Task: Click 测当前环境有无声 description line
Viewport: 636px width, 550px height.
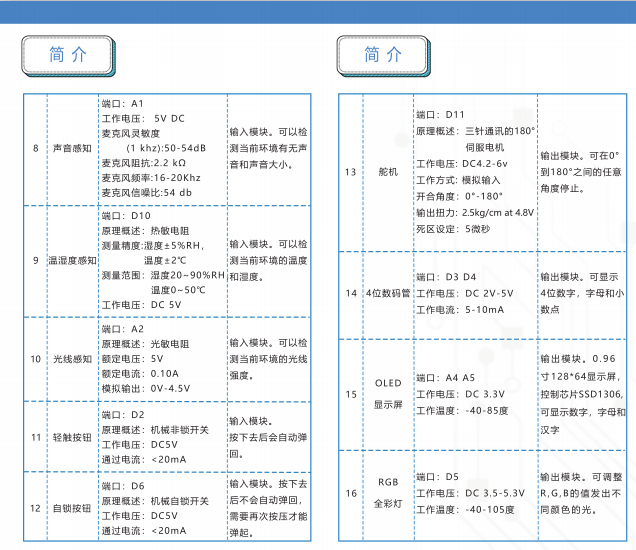Action: pos(268,148)
